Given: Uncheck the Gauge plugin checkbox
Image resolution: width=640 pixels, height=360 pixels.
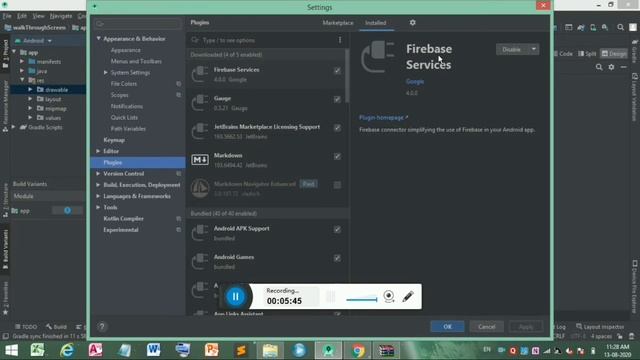Looking at the screenshot, I should tap(337, 99).
